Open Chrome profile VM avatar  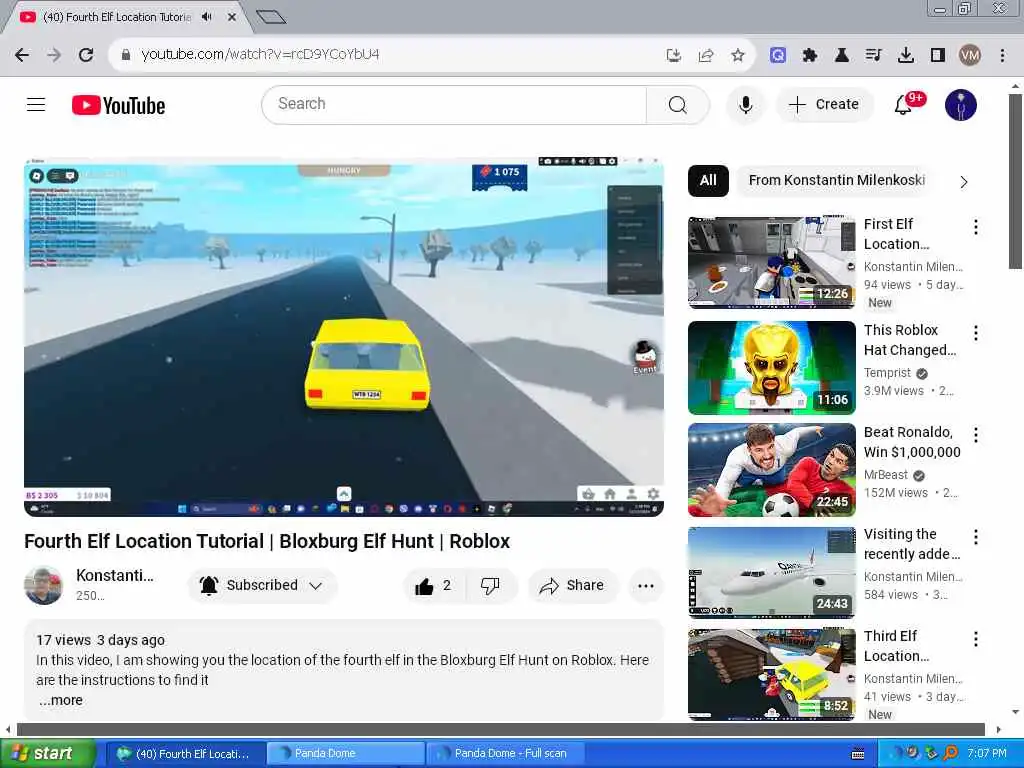[x=970, y=55]
